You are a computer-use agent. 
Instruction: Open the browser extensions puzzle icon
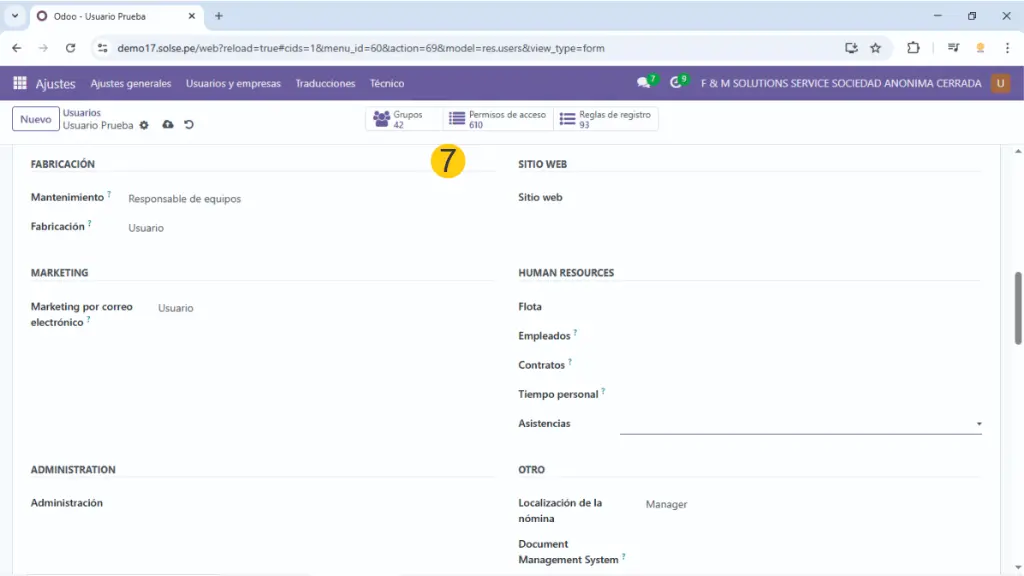coord(913,48)
